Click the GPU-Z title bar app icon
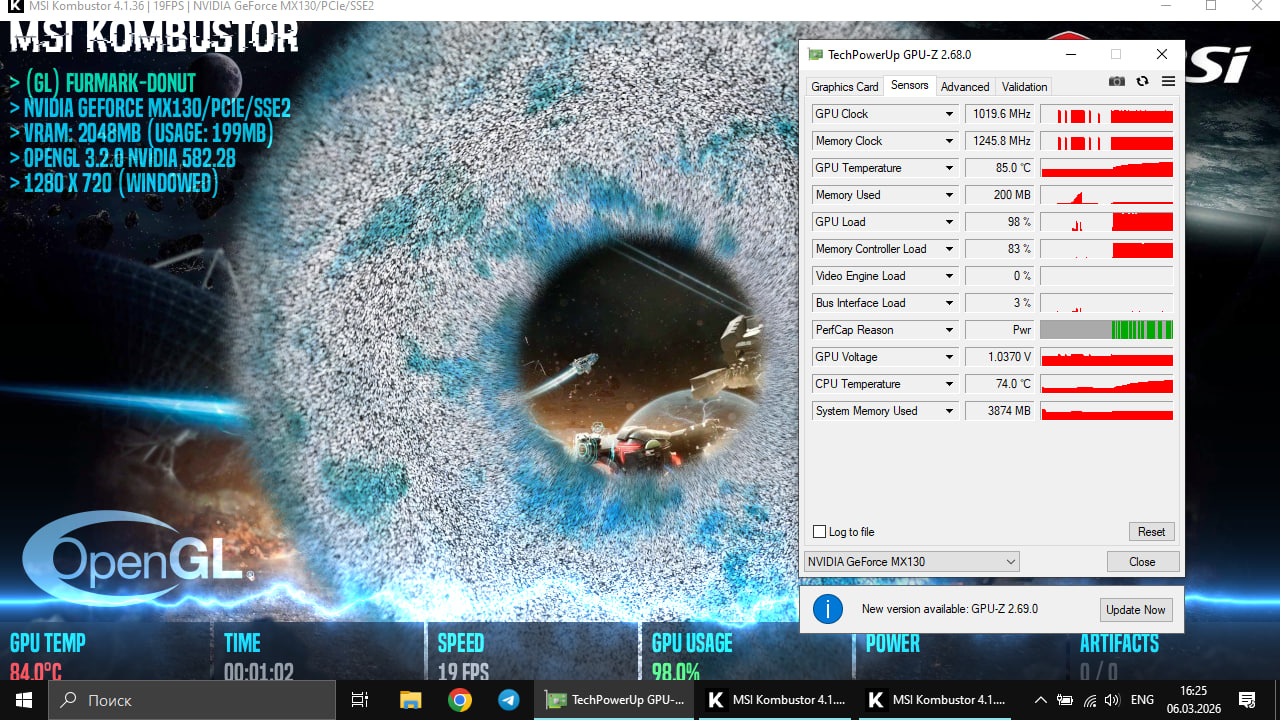Viewport: 1280px width, 720px height. 816,54
